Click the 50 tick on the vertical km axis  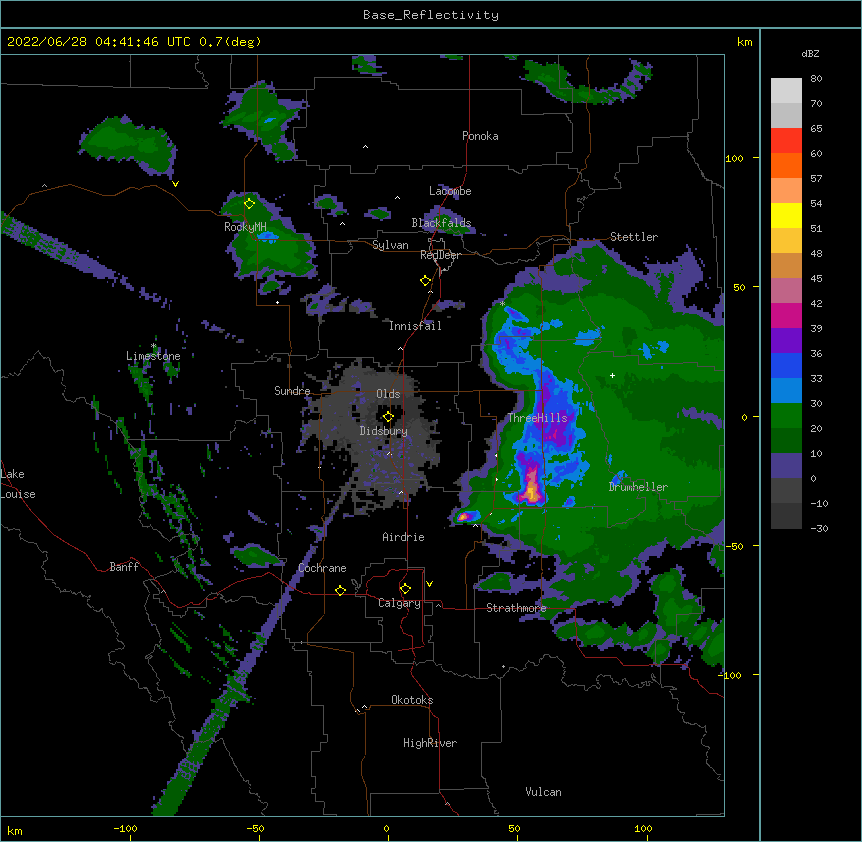click(x=739, y=287)
